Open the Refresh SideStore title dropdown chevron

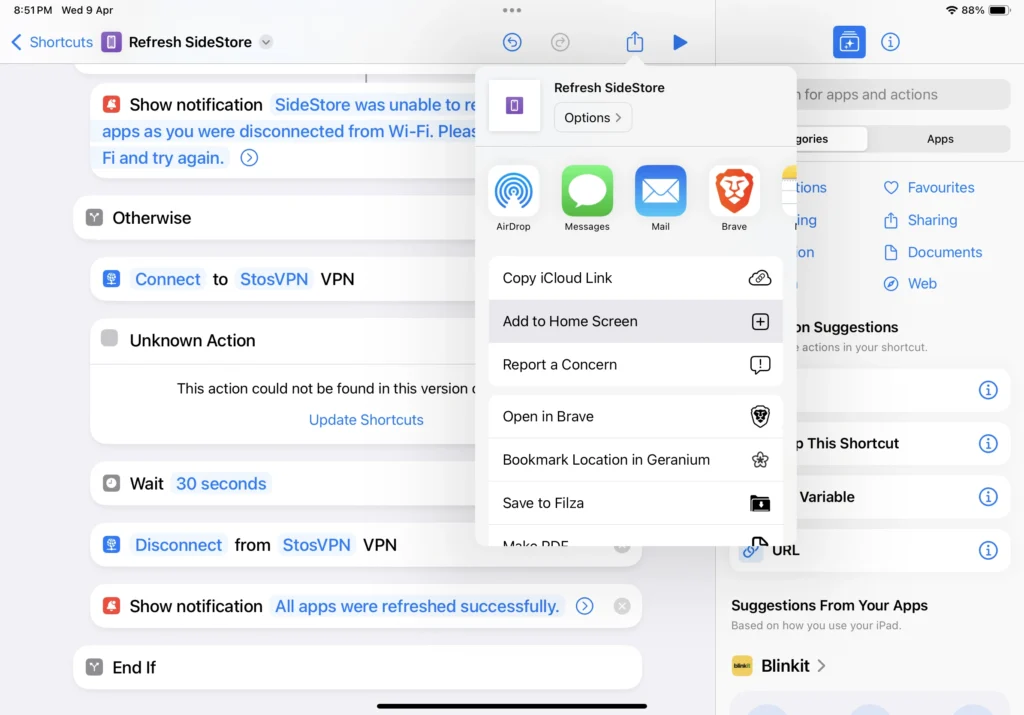[266, 42]
